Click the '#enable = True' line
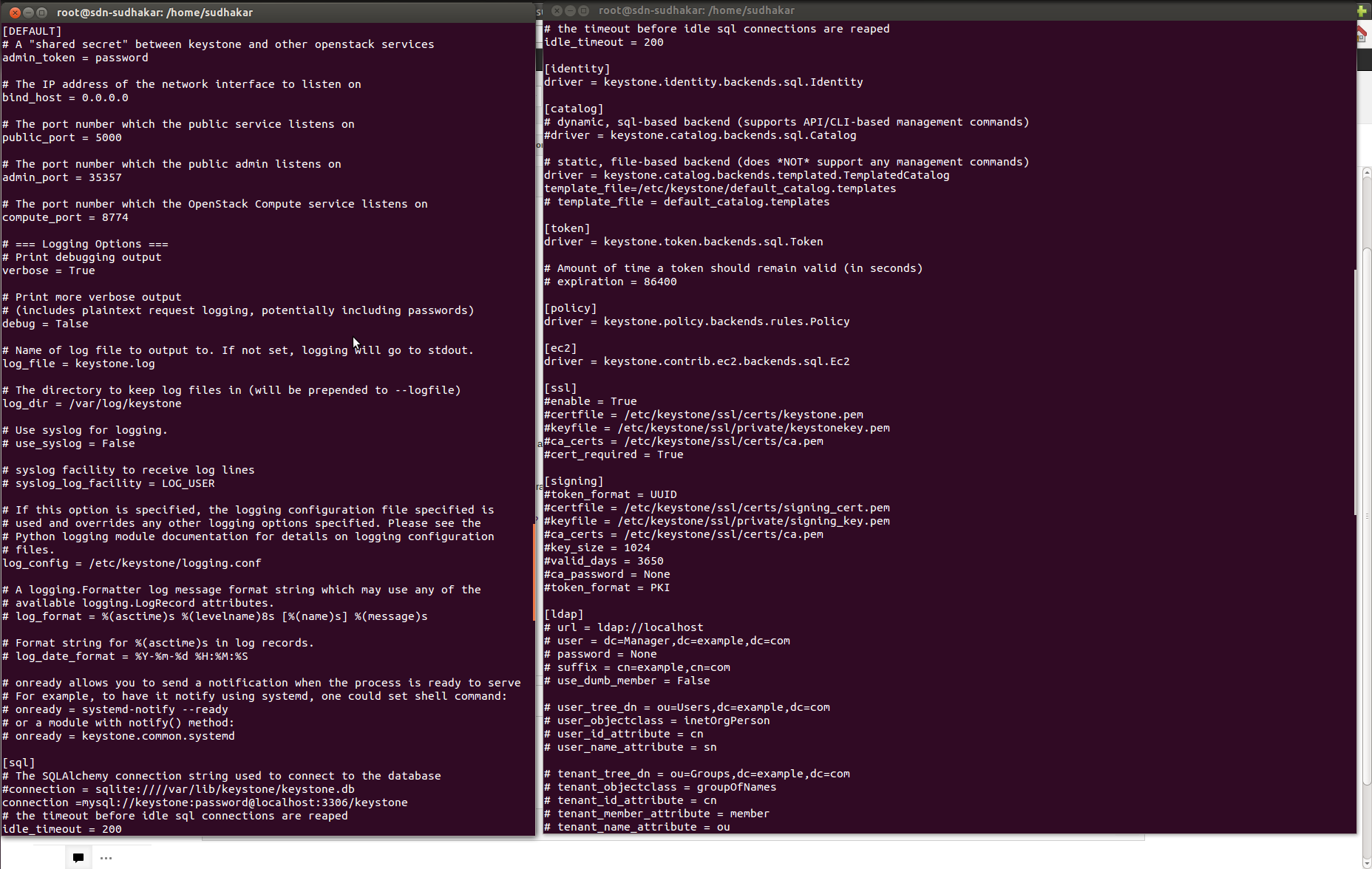The height and width of the screenshot is (869, 1372). [x=591, y=401]
